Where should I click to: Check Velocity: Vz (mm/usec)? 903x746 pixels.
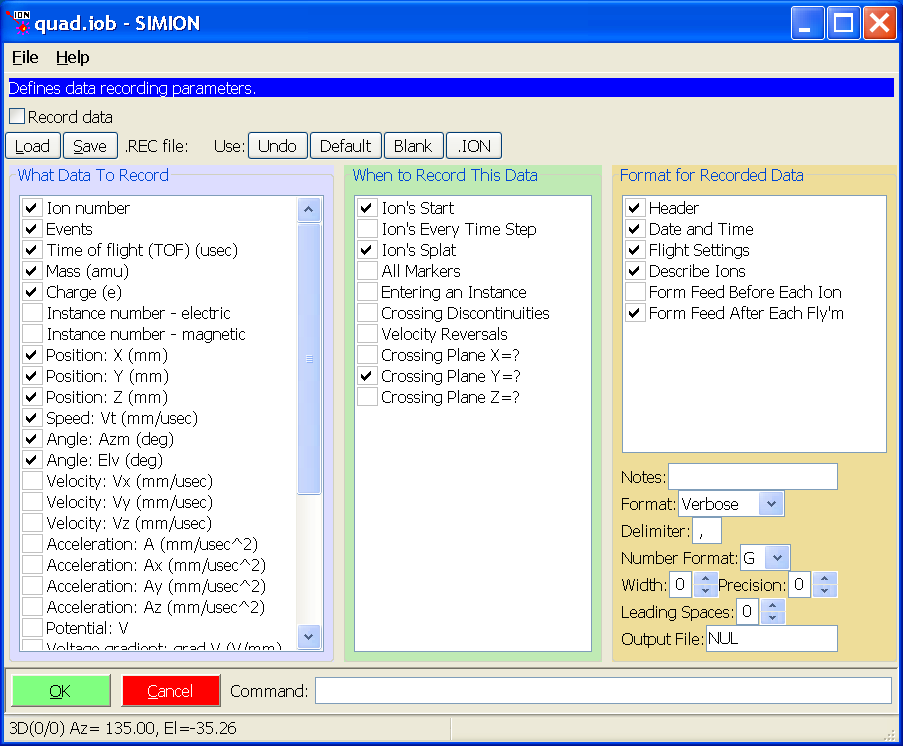[32, 523]
